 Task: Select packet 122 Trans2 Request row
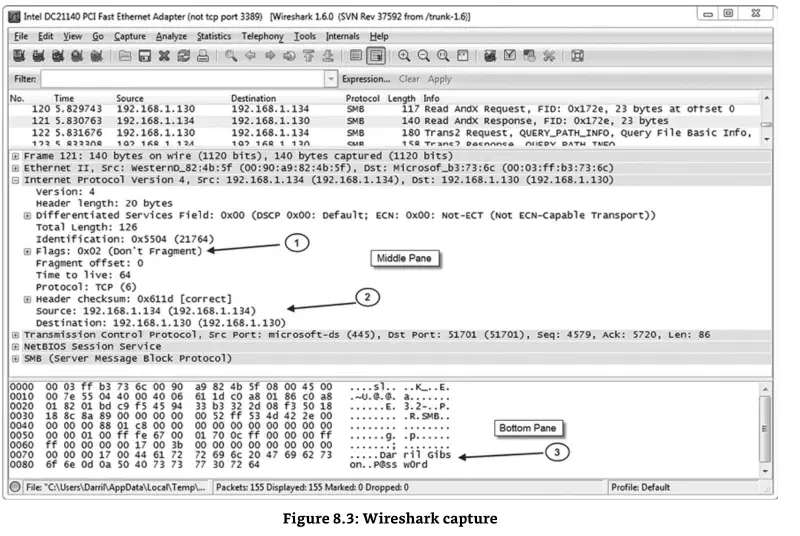click(x=385, y=133)
